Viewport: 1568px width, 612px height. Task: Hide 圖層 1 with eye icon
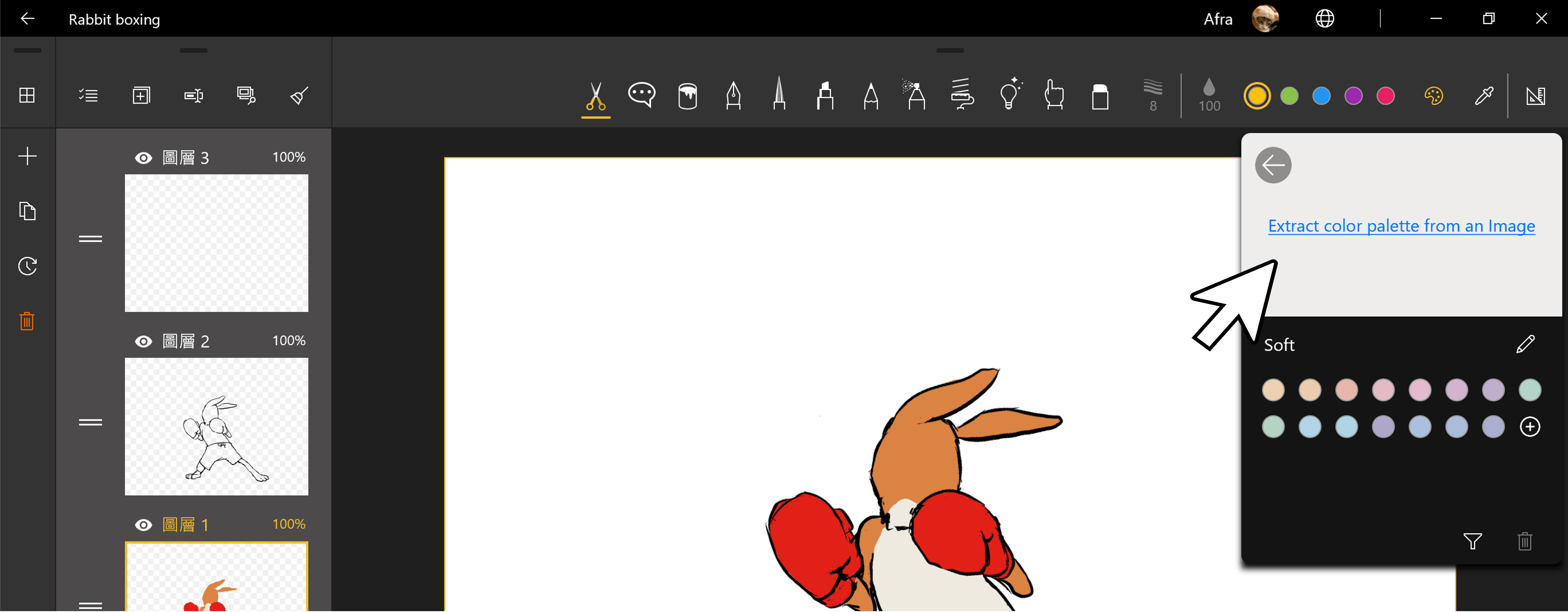(144, 525)
